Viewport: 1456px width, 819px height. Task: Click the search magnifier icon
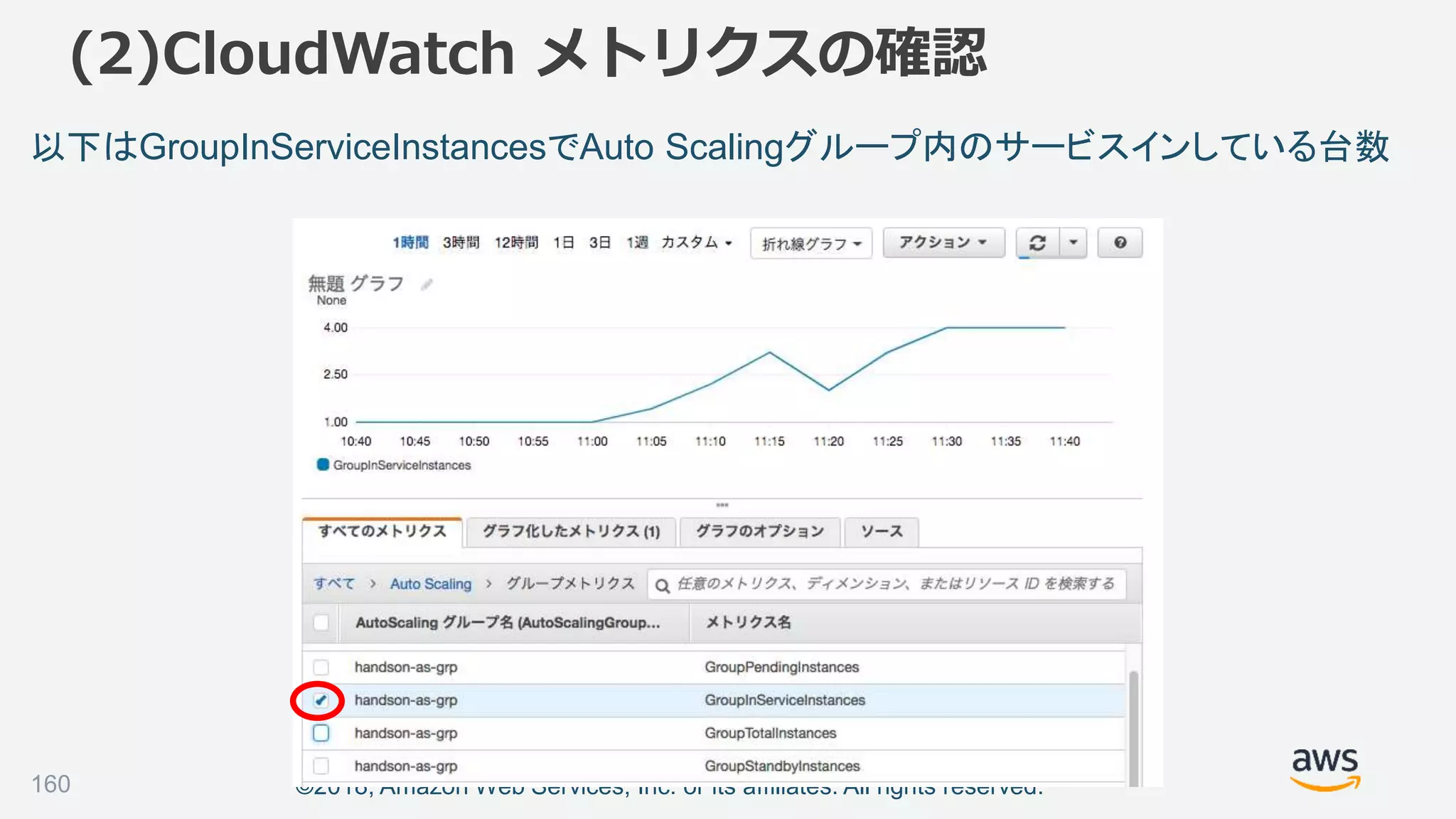click(x=662, y=585)
